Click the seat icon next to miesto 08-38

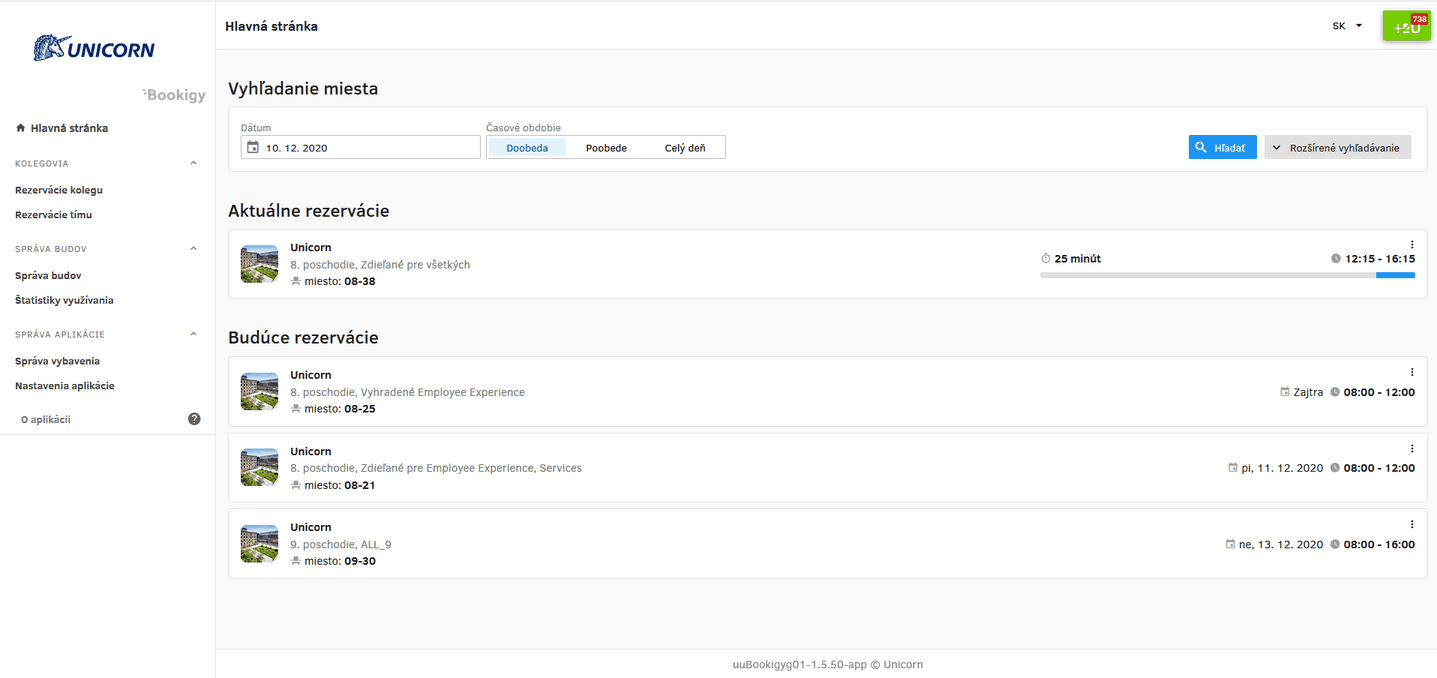pos(295,282)
